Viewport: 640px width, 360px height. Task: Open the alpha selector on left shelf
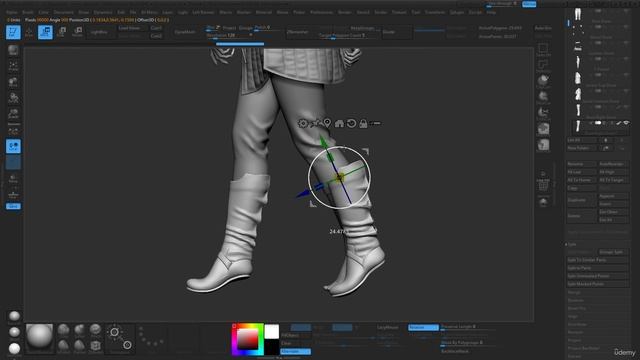pos(13,82)
